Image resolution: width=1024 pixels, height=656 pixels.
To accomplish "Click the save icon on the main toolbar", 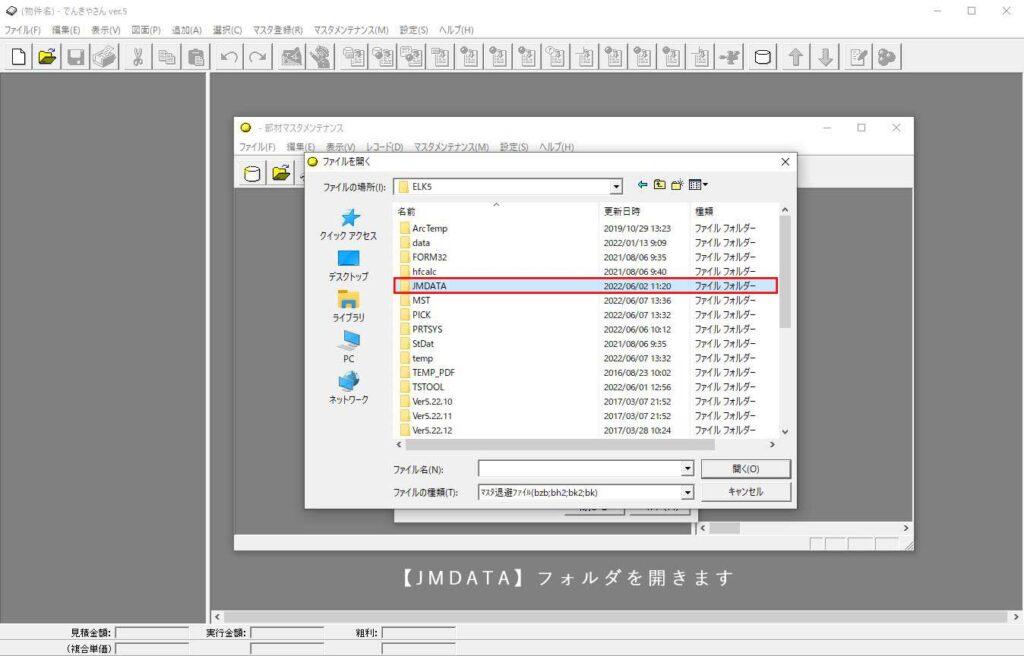I will pos(75,57).
